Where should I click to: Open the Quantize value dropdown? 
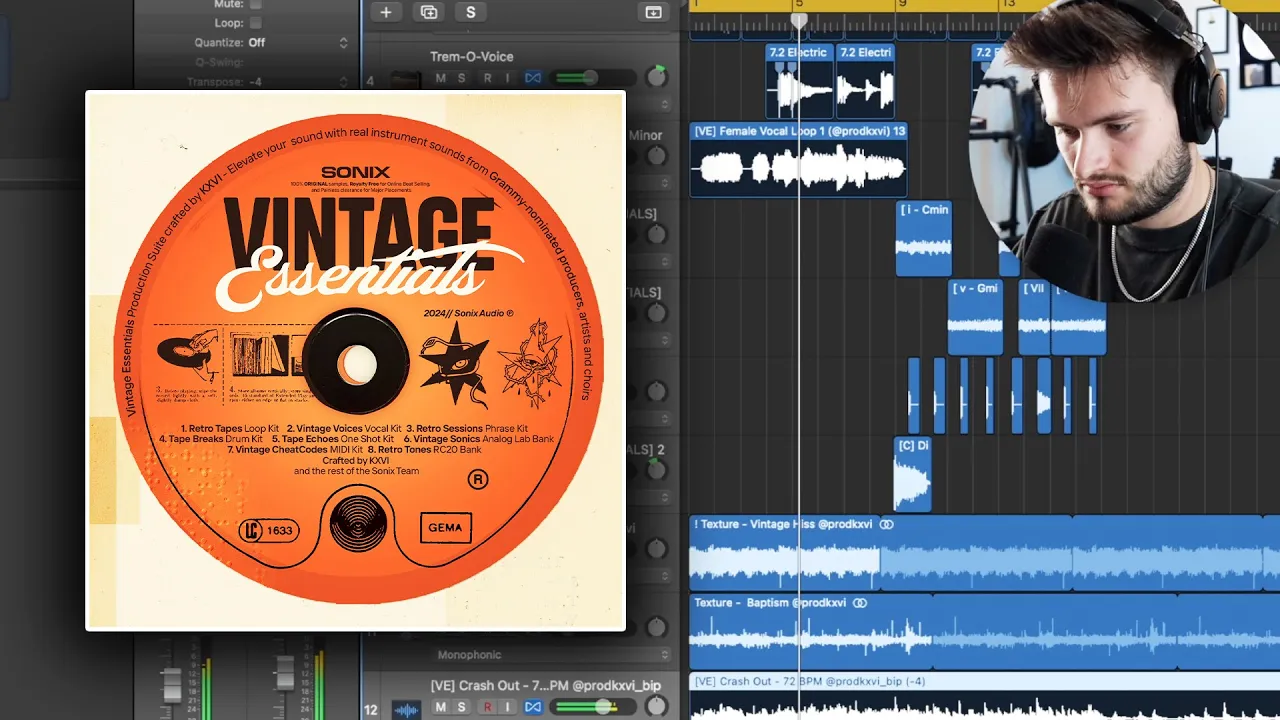298,43
